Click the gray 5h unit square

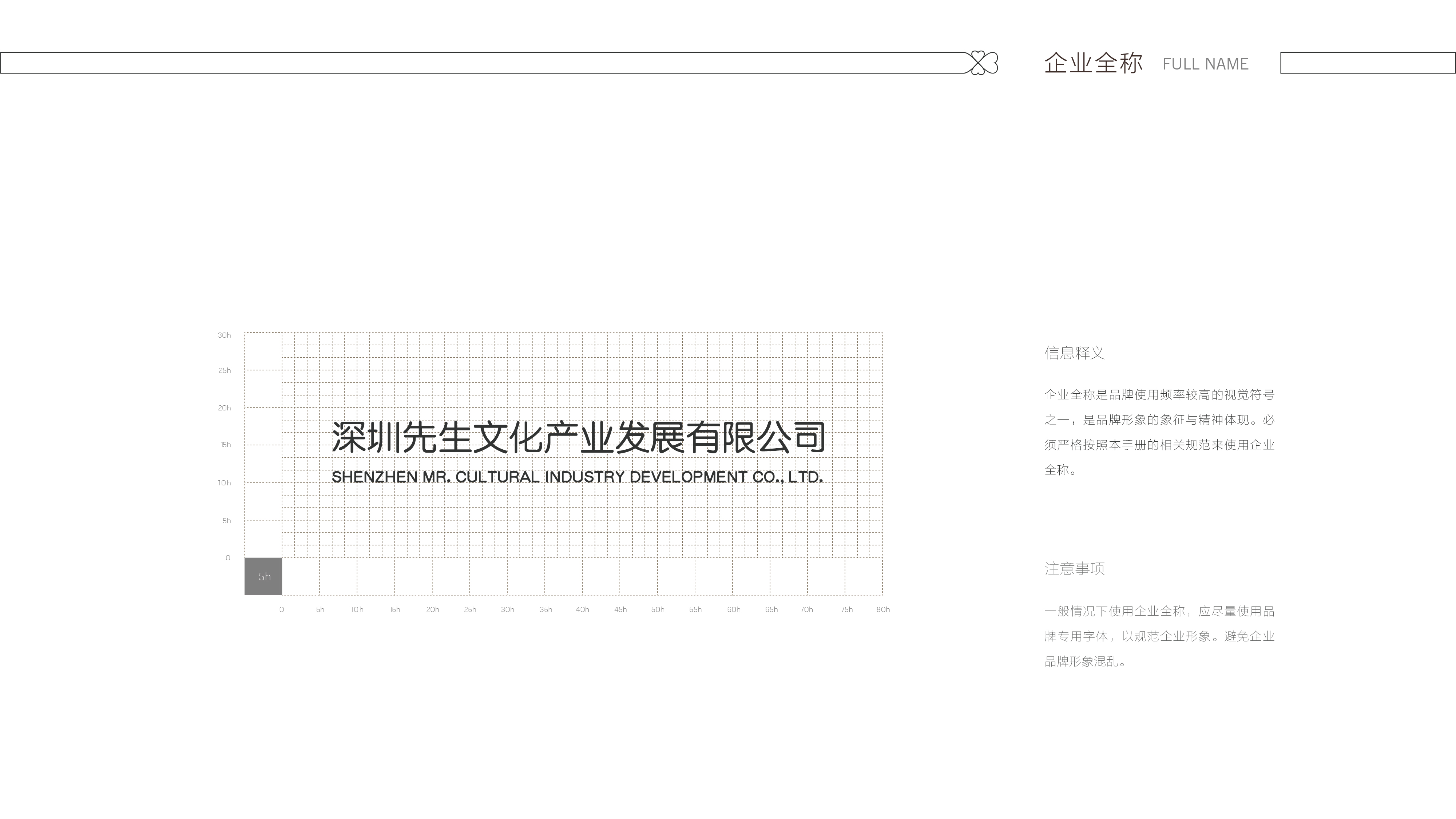(263, 577)
